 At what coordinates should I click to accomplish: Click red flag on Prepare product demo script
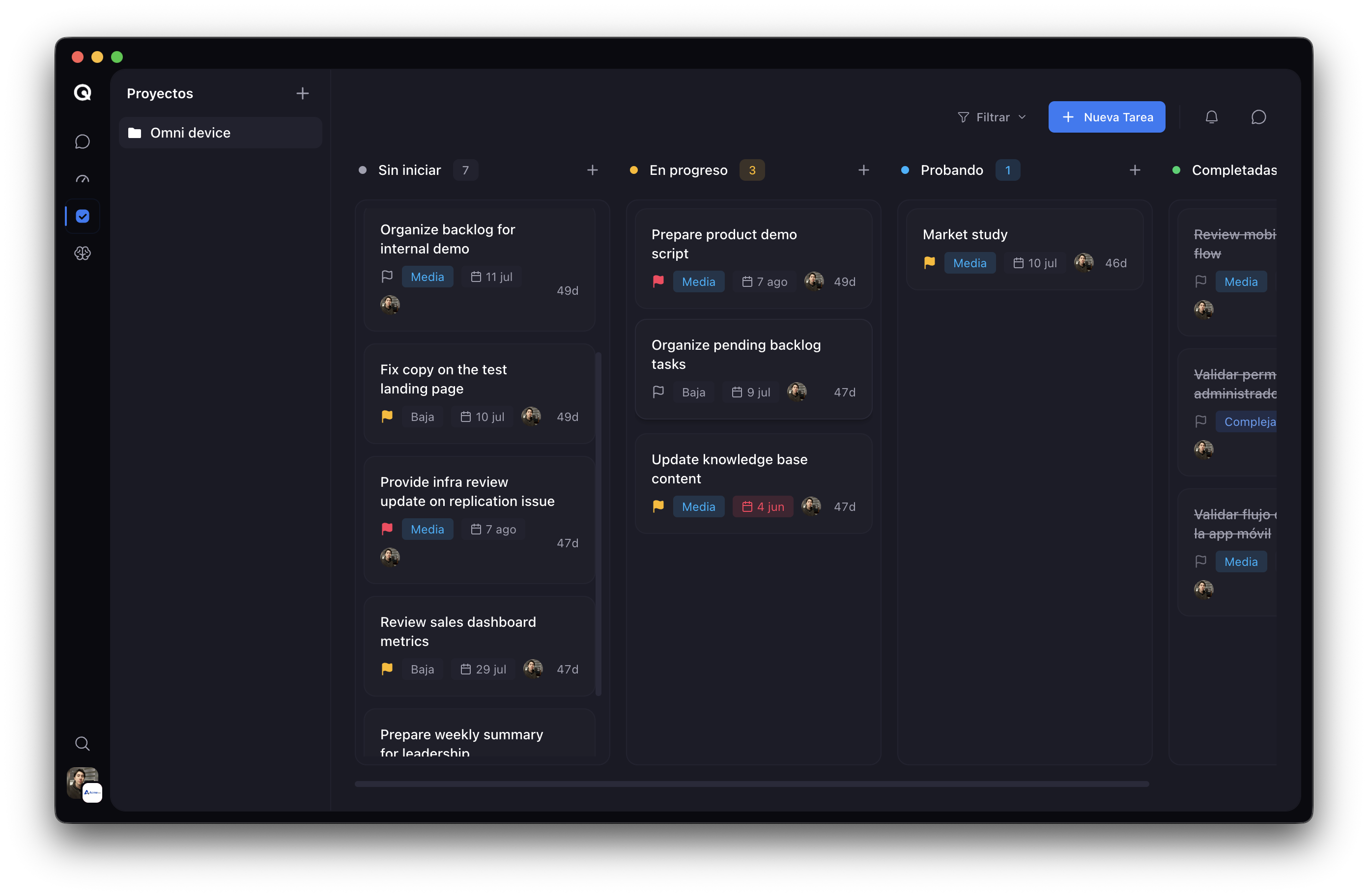pos(658,281)
